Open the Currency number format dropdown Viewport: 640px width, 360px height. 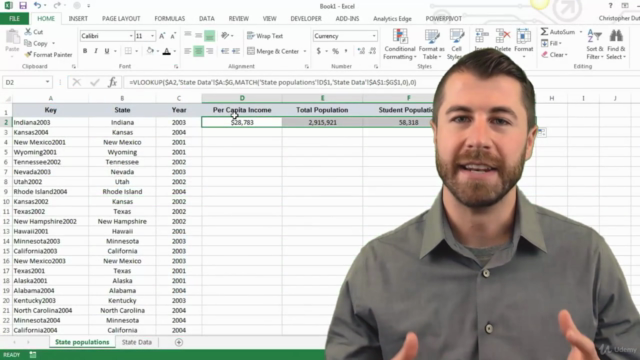[373, 36]
